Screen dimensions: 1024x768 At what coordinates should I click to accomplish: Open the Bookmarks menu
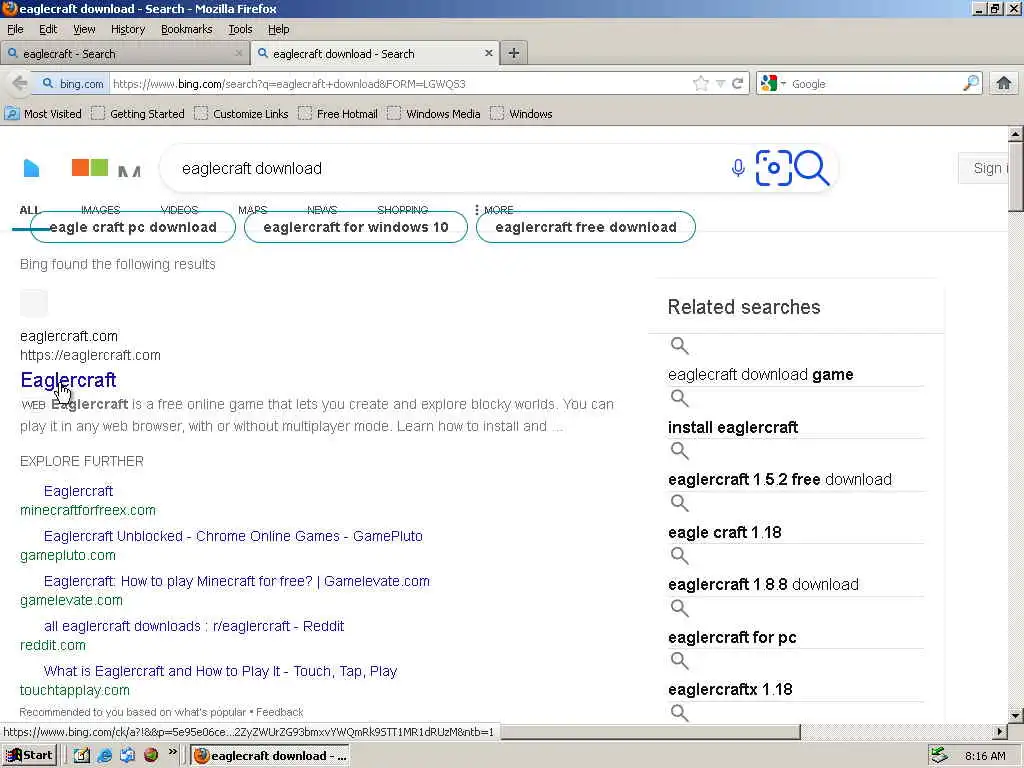click(x=187, y=29)
